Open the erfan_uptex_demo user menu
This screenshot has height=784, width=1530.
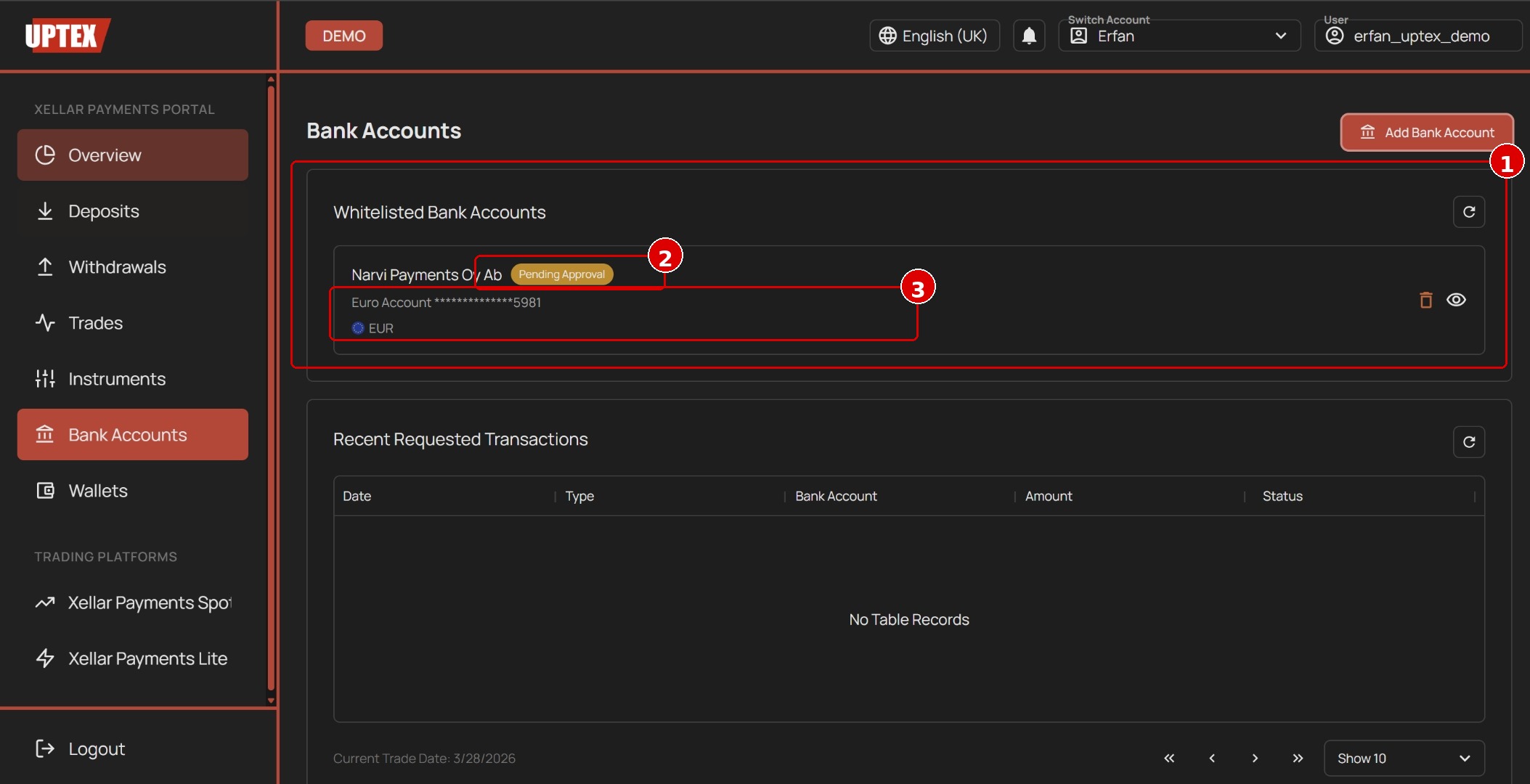click(1417, 36)
